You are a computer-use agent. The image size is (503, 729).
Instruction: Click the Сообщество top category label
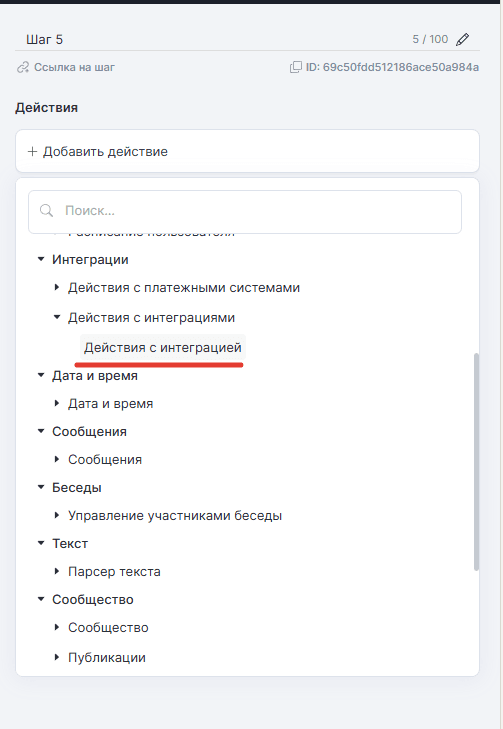pyautogui.click(x=93, y=599)
